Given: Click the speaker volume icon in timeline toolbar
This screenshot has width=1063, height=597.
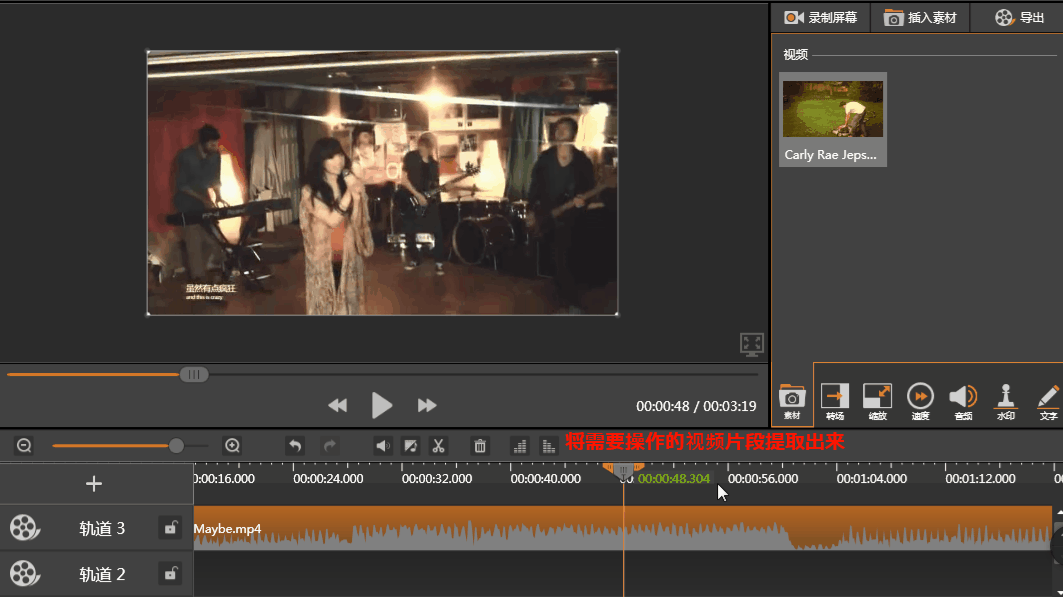Looking at the screenshot, I should click(x=383, y=445).
